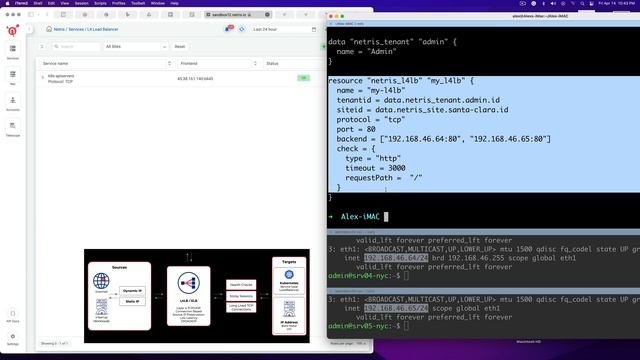Click the Bluetooth icon in the menu bar
Image resolution: width=640 pixels, height=360 pixels.
pos(543,3)
